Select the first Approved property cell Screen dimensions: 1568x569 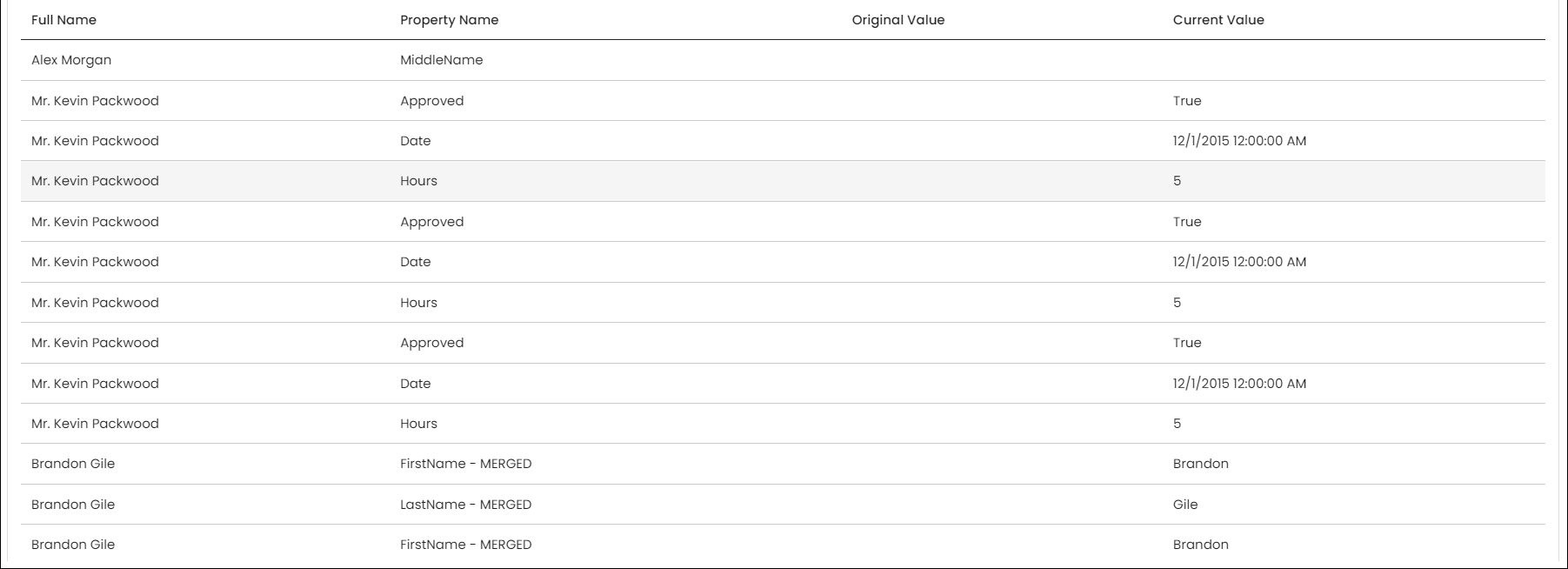pyautogui.click(x=431, y=101)
